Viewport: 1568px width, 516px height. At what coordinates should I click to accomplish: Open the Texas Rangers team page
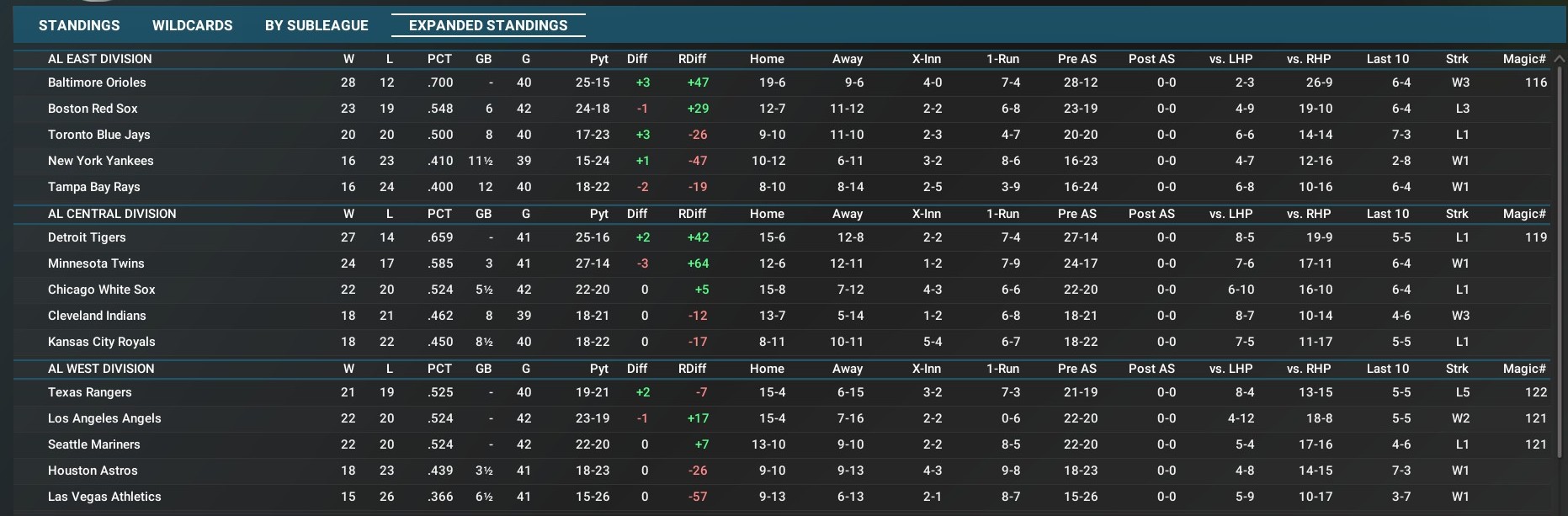coord(89,392)
